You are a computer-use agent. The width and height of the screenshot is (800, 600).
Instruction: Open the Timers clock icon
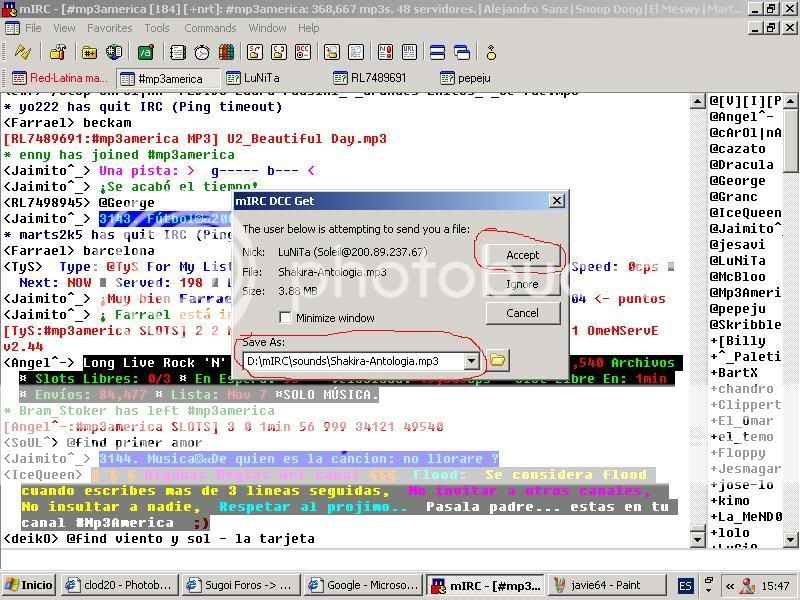click(202, 52)
